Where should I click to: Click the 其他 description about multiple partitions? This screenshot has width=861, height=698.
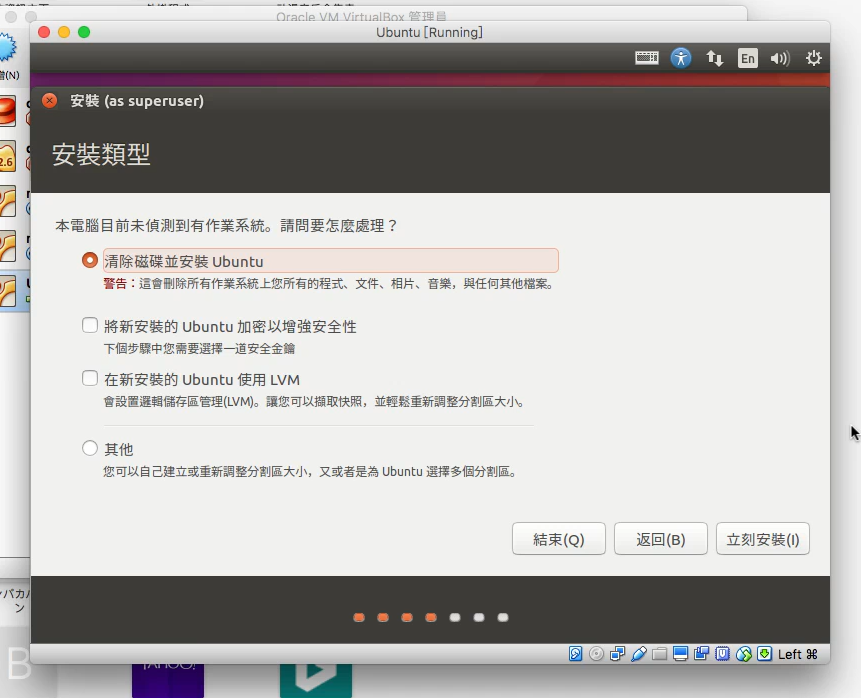310,472
